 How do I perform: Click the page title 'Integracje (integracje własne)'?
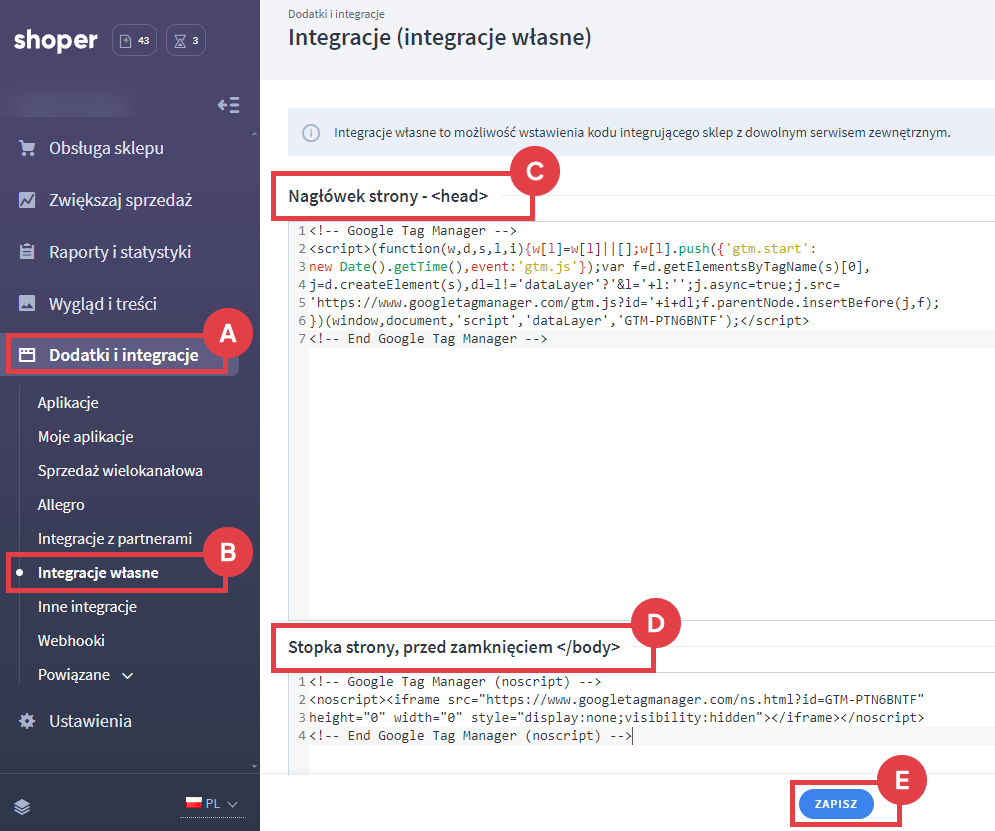coord(440,37)
